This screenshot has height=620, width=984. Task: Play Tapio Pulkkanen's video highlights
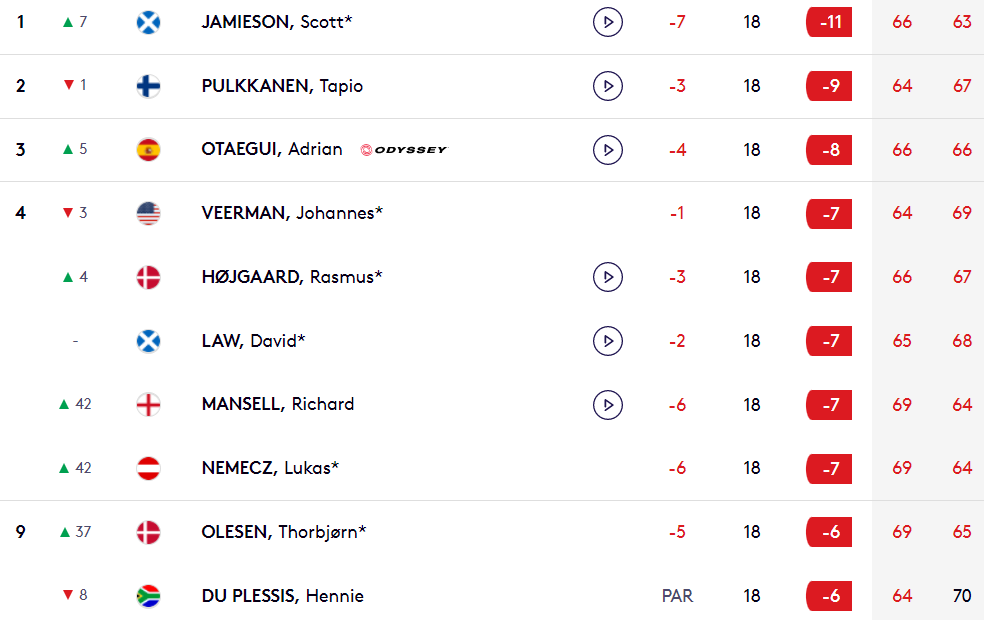tap(607, 86)
